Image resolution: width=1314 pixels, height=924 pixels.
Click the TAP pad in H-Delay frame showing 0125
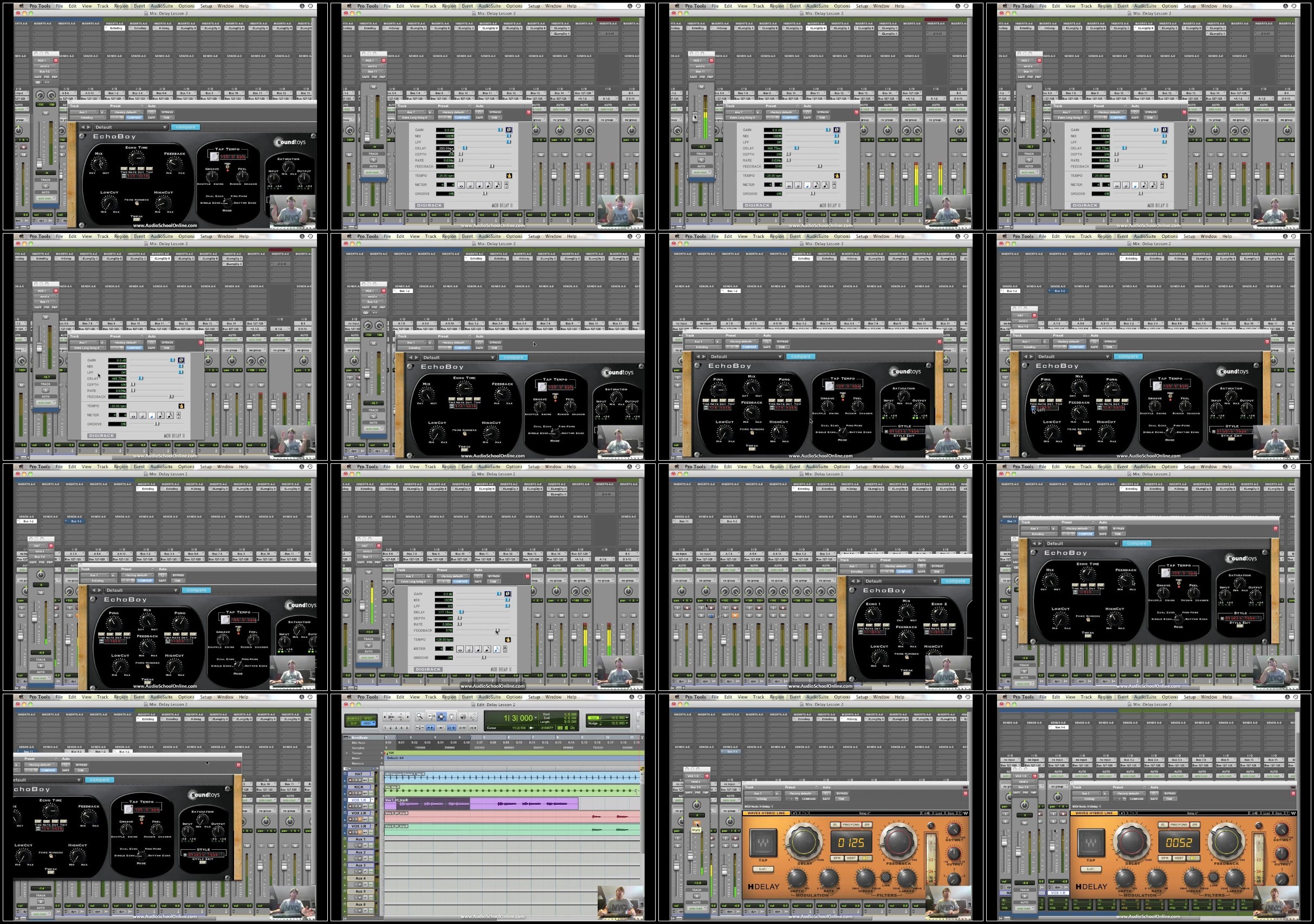[763, 843]
